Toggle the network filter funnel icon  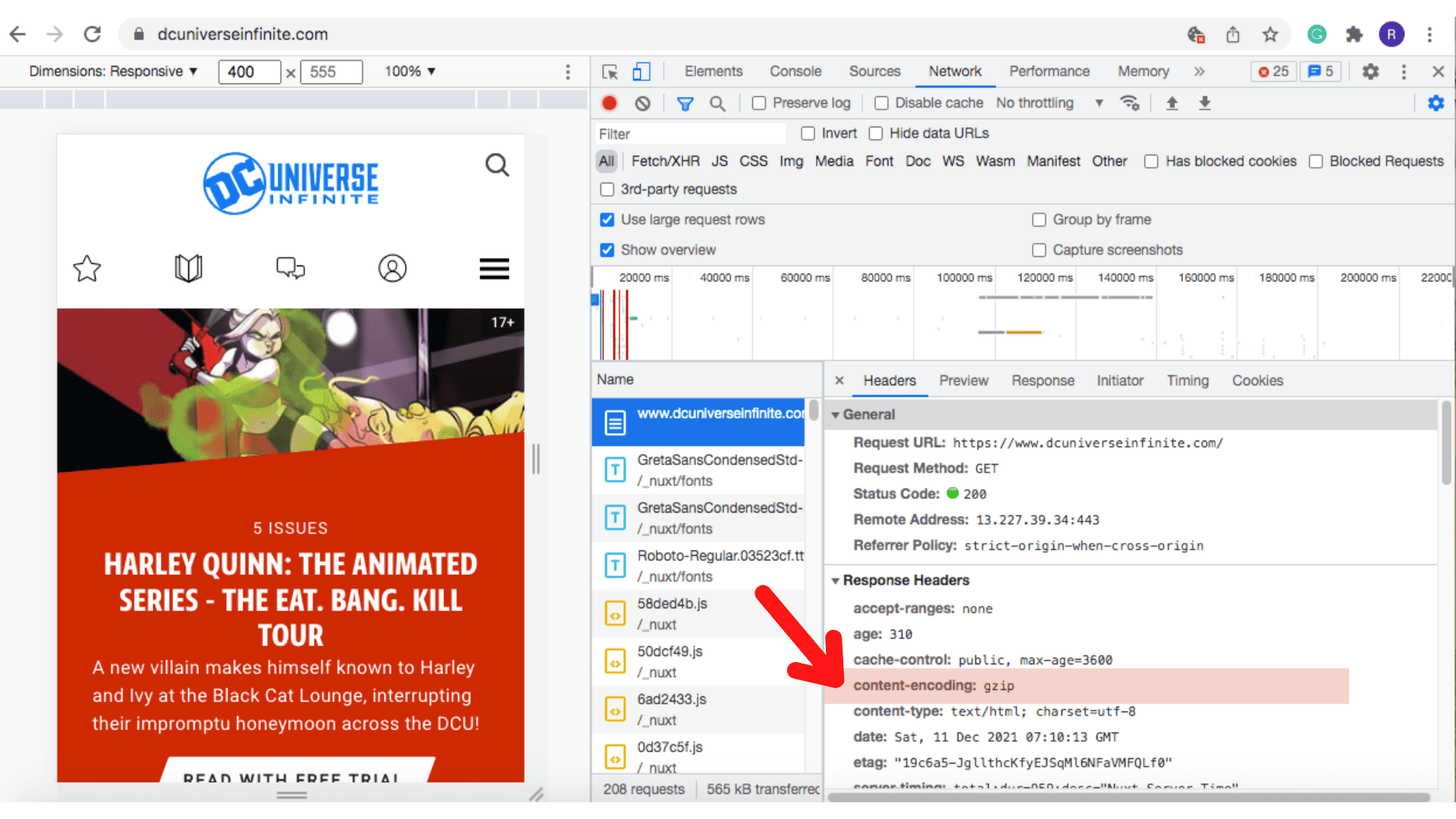pyautogui.click(x=685, y=103)
